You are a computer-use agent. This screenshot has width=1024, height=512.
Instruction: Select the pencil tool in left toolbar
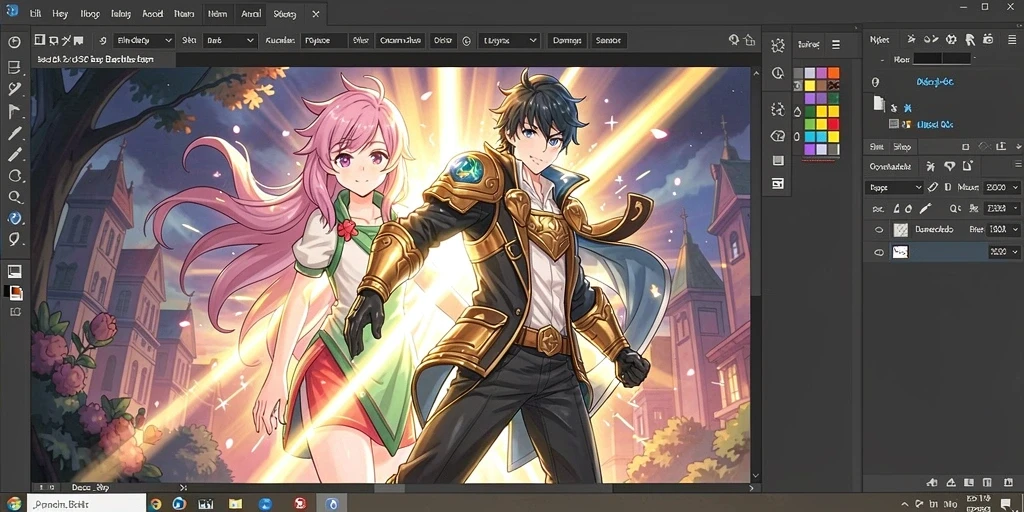tap(15, 155)
